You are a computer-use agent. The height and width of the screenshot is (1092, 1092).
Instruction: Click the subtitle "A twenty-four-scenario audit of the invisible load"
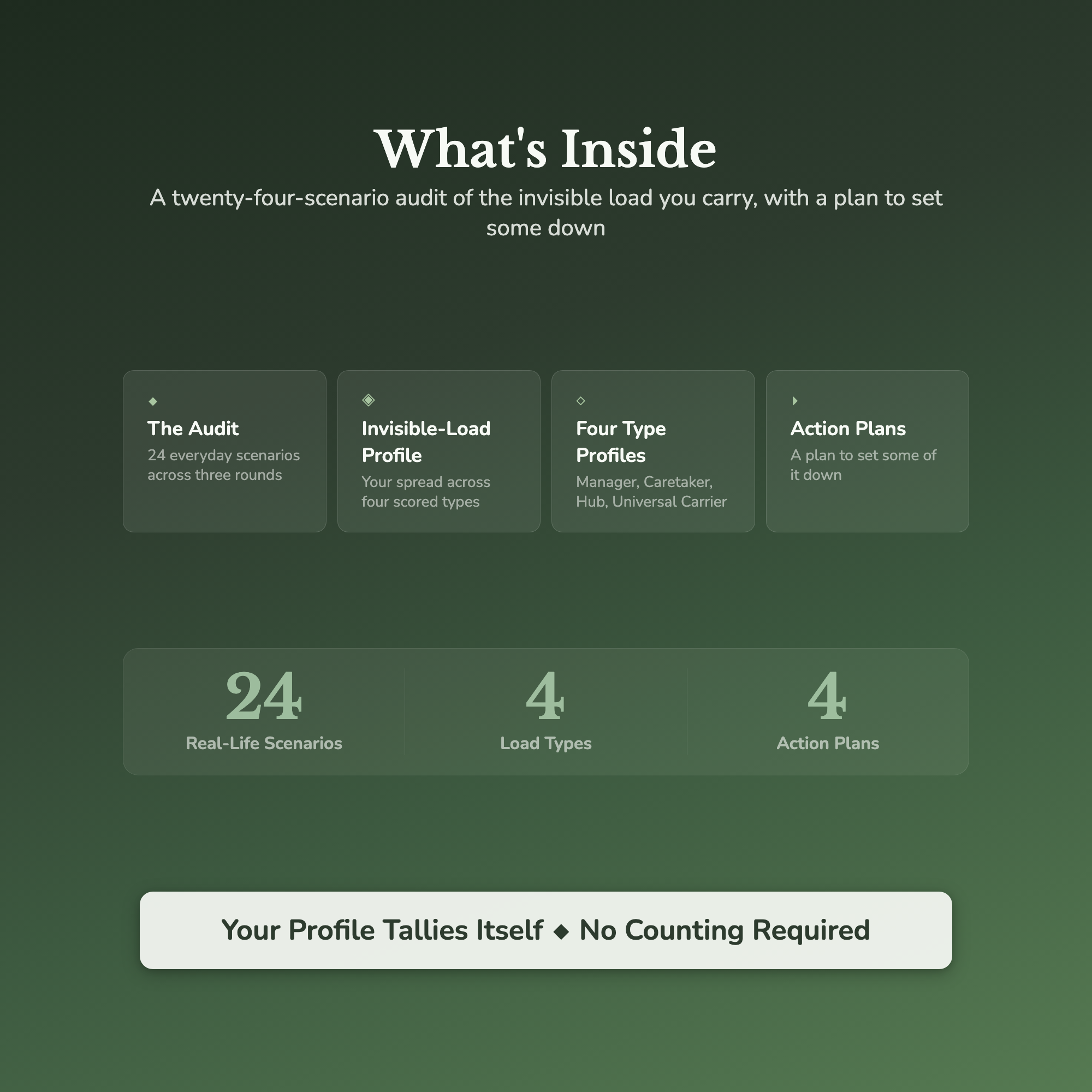[546, 212]
